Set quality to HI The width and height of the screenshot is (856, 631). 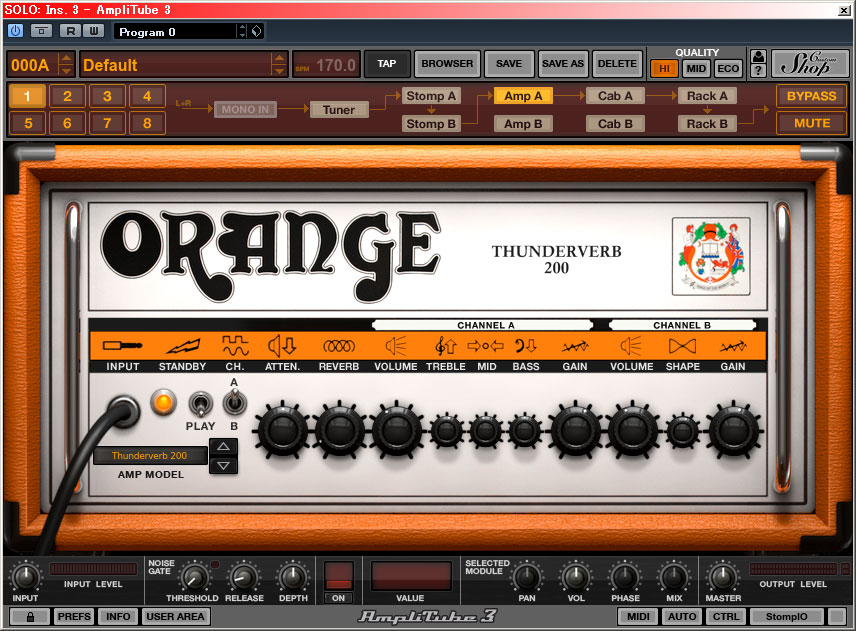[x=664, y=68]
